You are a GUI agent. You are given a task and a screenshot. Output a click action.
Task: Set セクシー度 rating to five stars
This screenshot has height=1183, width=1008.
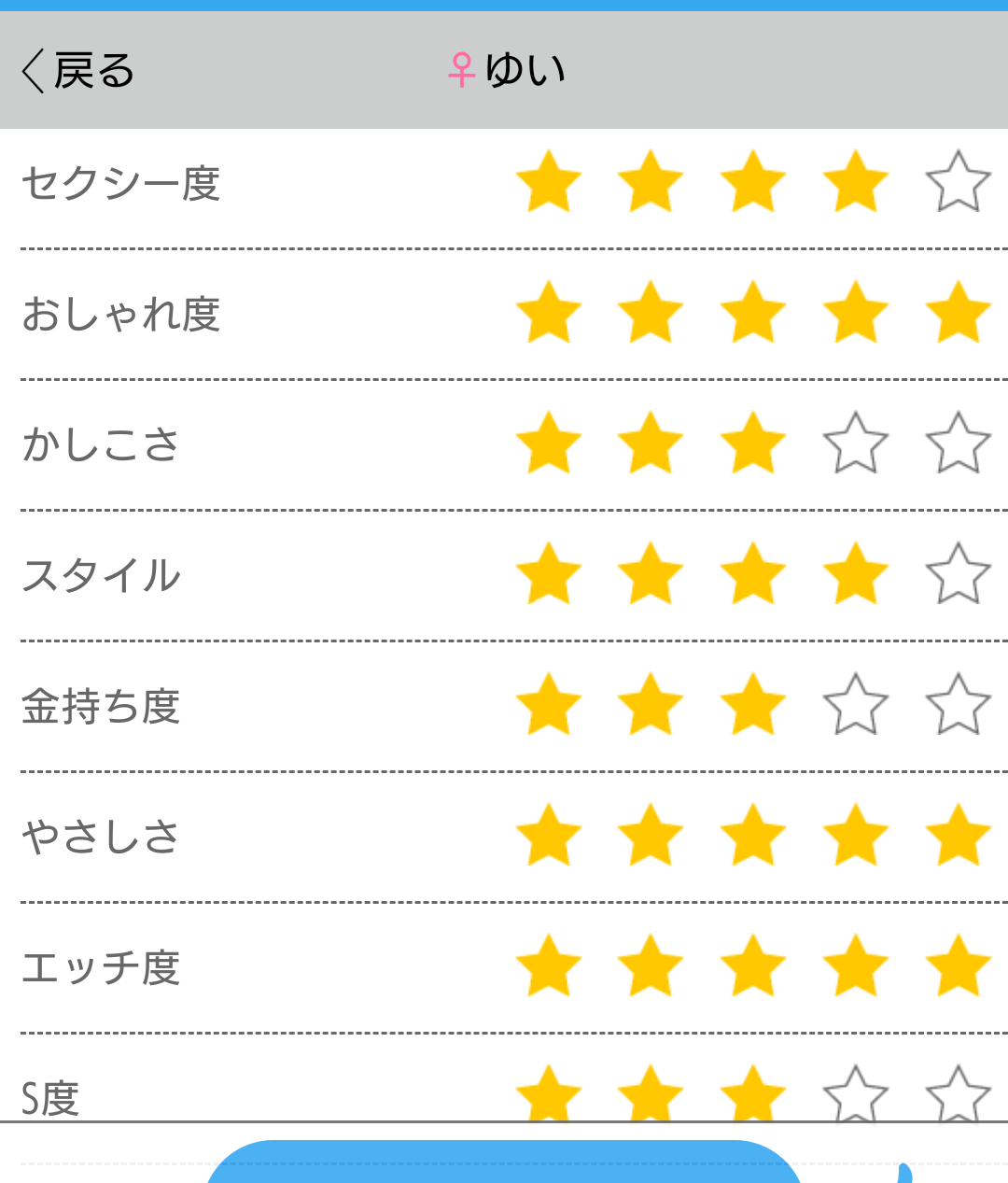point(958,182)
